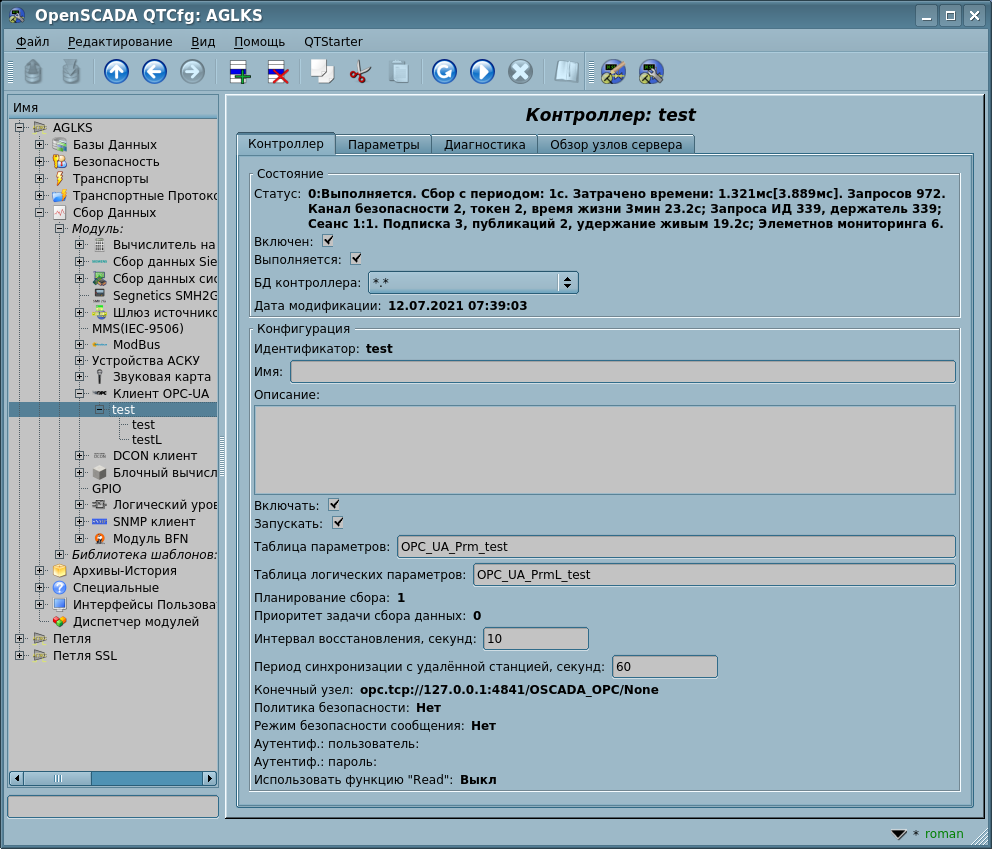Open the Редактирование menu
Viewport: 992px width, 849px height.
[120, 42]
